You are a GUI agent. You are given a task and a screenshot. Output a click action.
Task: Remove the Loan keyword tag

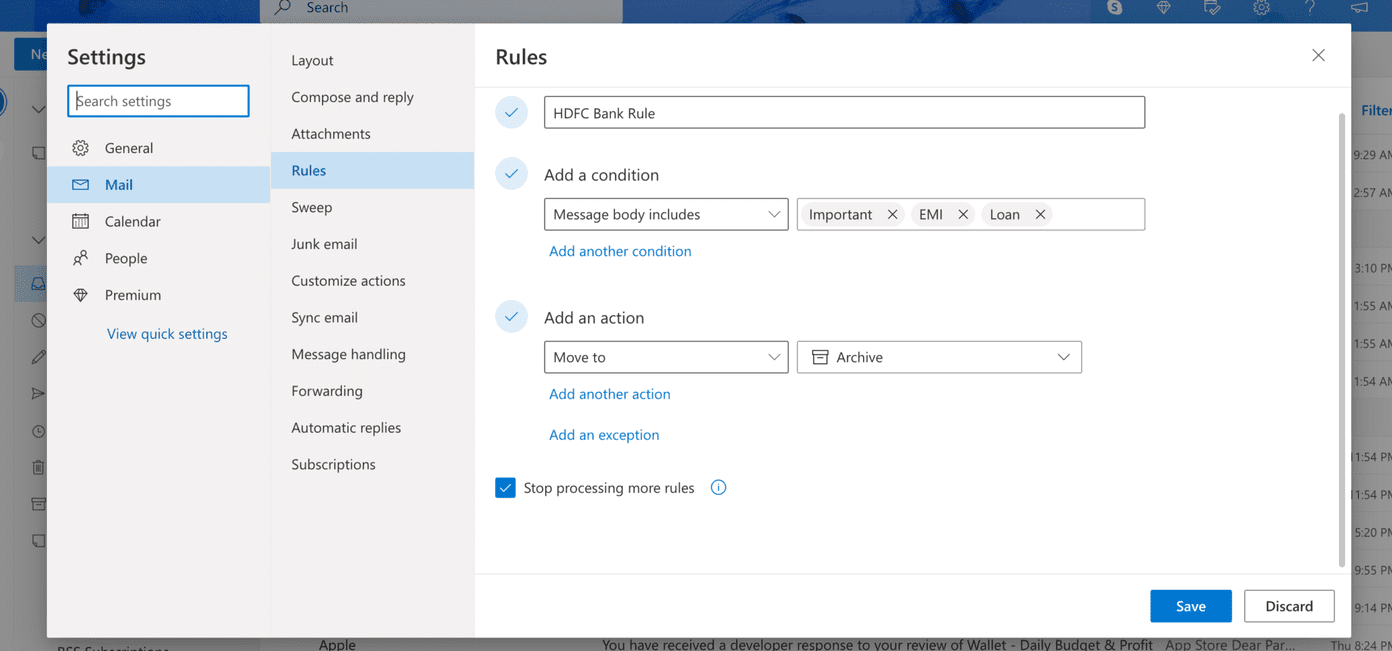tap(1040, 214)
